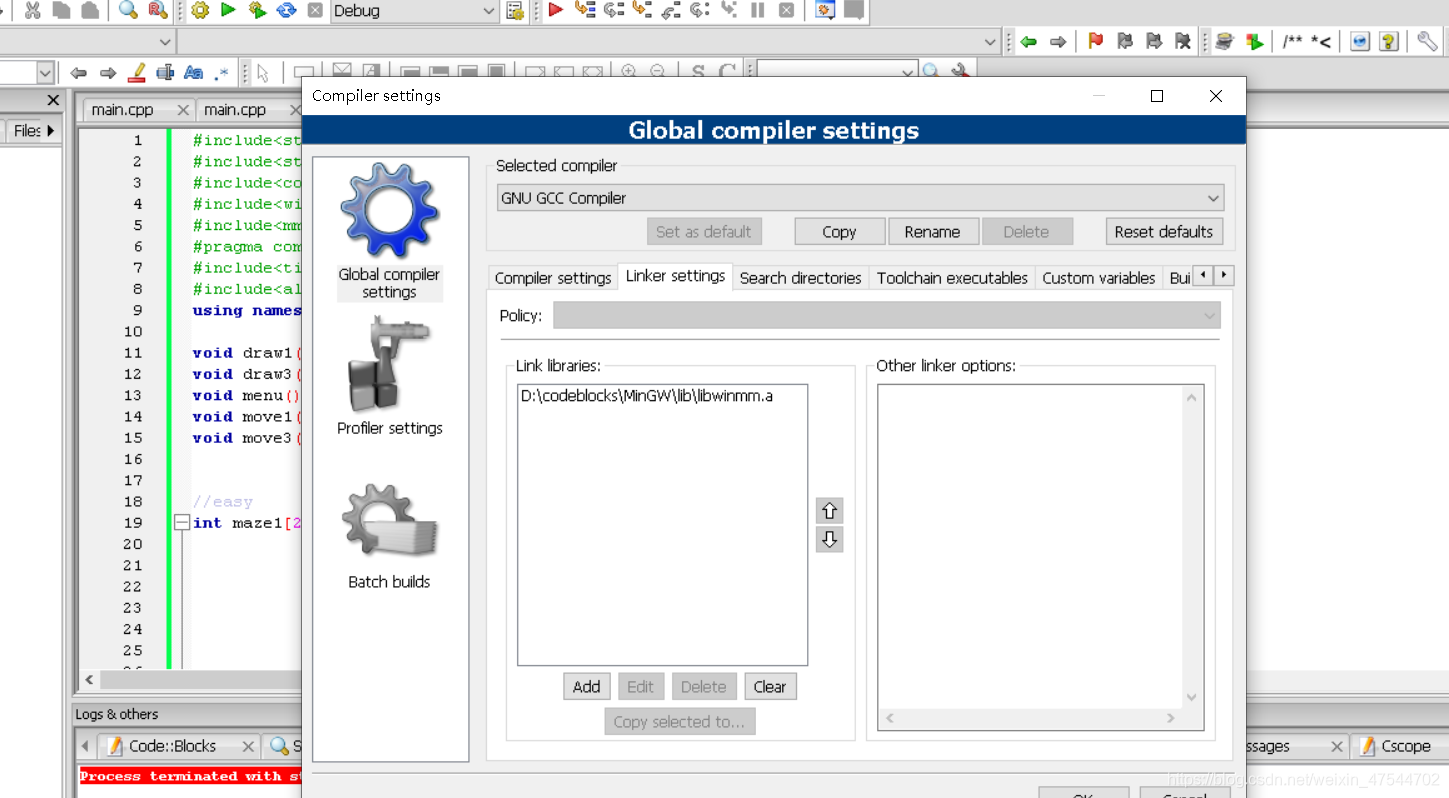Click the Replace icon in main toolbar
The width and height of the screenshot is (1449, 798).
tap(157, 10)
